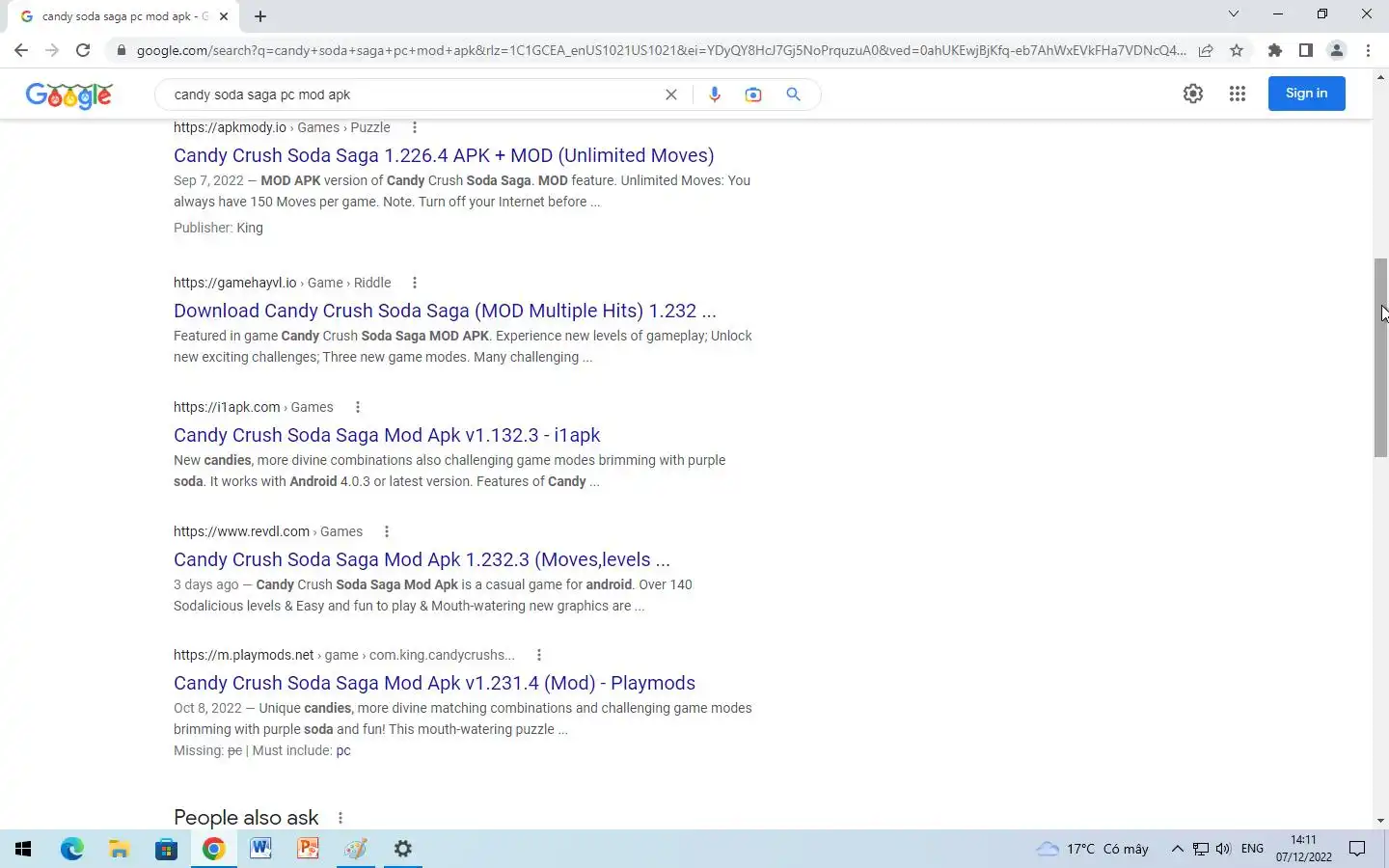Open the volume speaker icon
The height and width of the screenshot is (868, 1389).
[1223, 849]
